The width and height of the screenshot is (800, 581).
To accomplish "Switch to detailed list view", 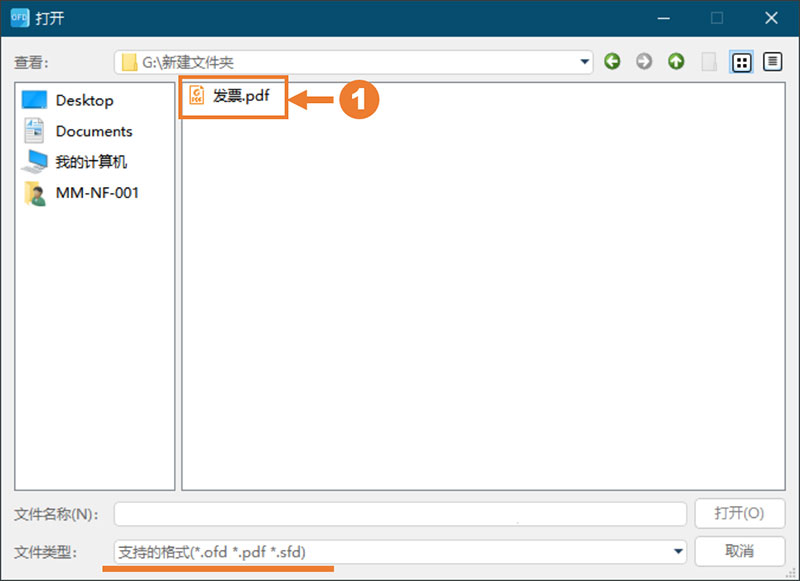I will [772, 62].
